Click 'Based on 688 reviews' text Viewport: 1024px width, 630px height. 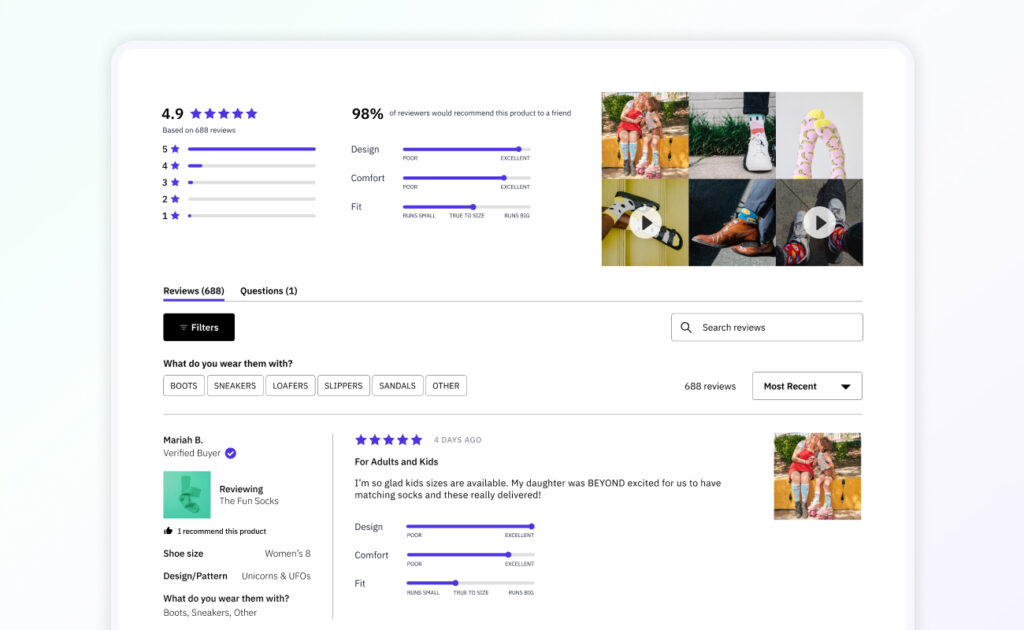click(199, 130)
